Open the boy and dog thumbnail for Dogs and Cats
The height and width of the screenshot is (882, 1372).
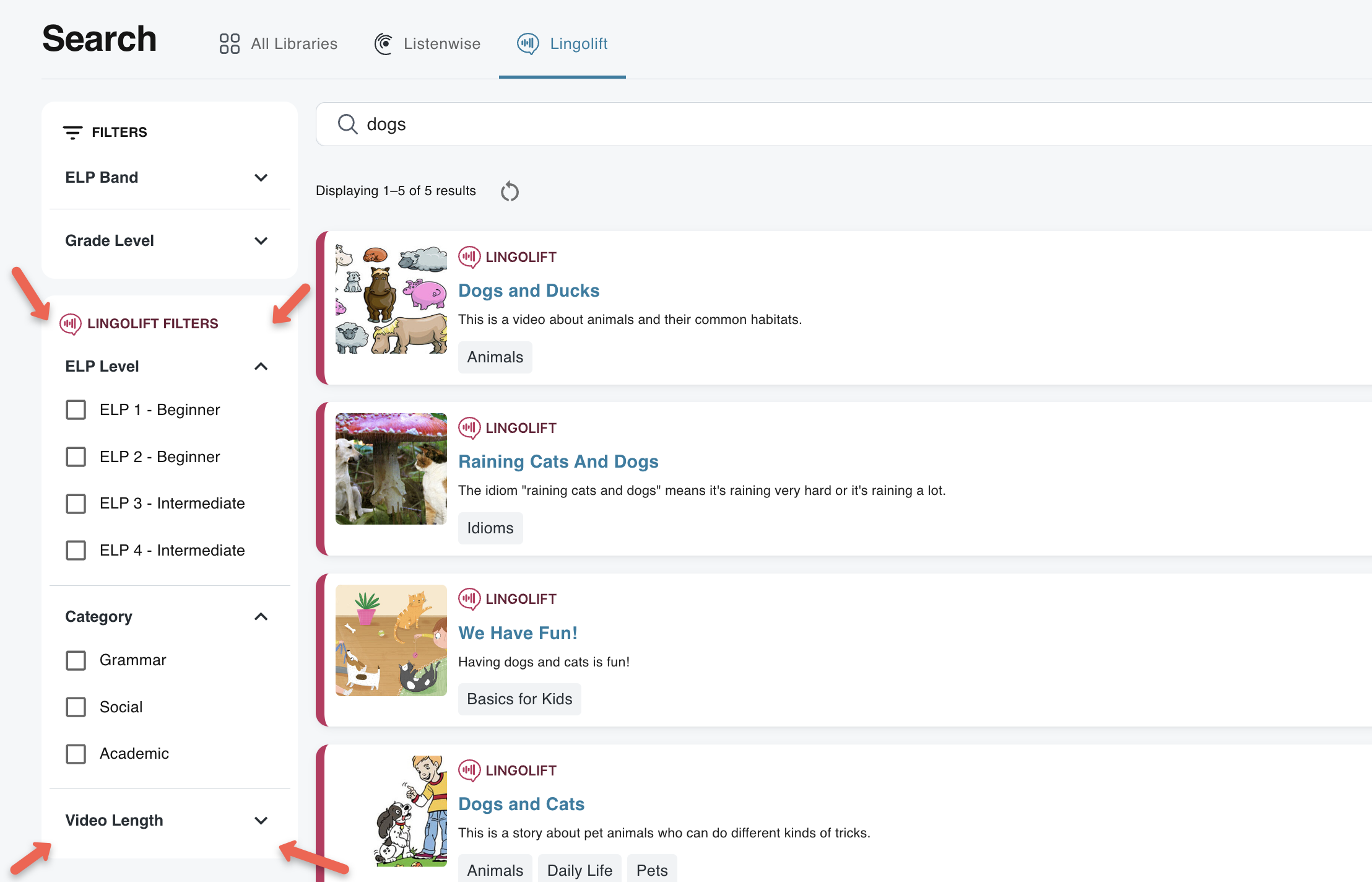coord(391,811)
